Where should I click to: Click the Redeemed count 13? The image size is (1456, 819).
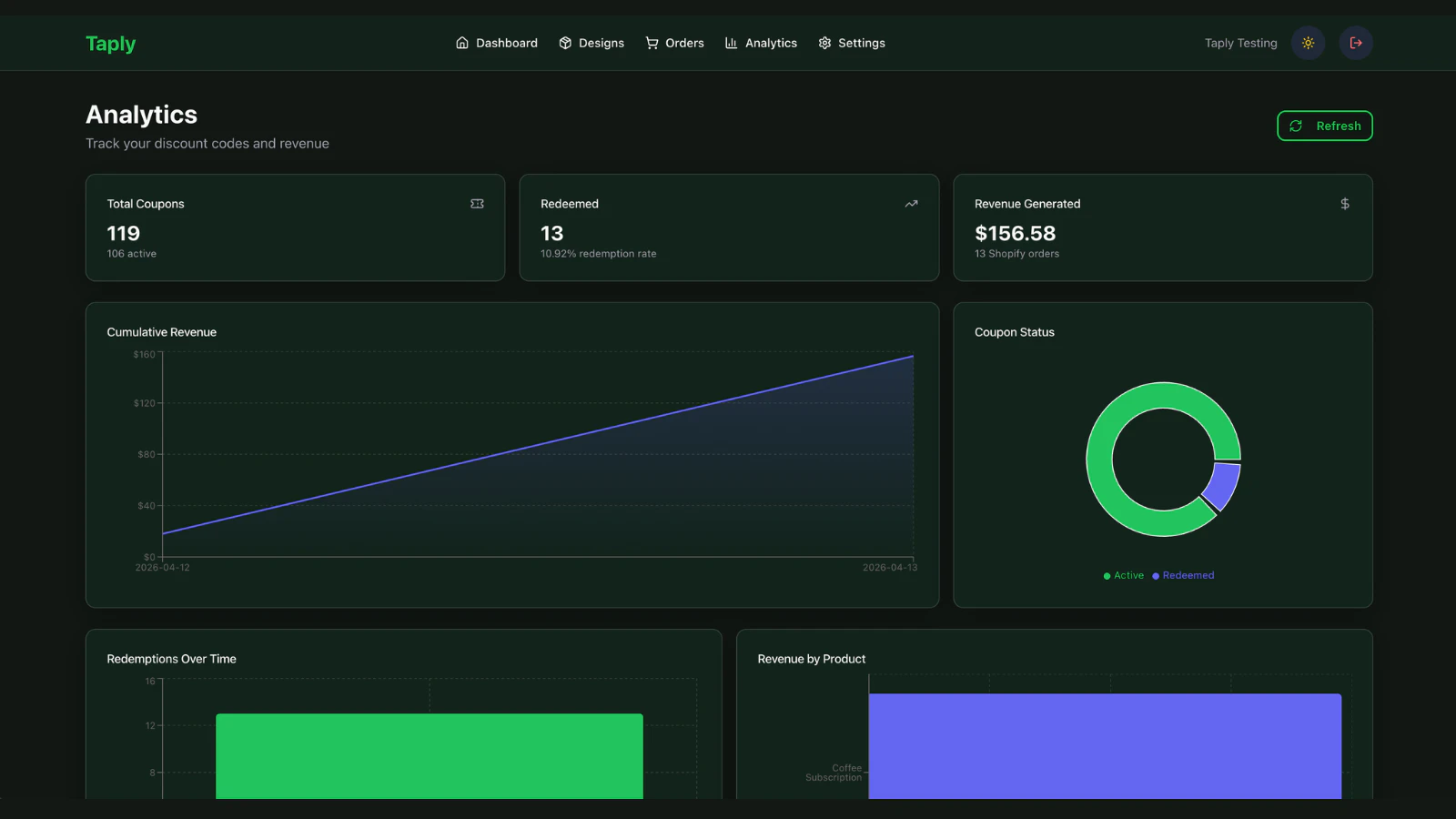click(x=552, y=234)
